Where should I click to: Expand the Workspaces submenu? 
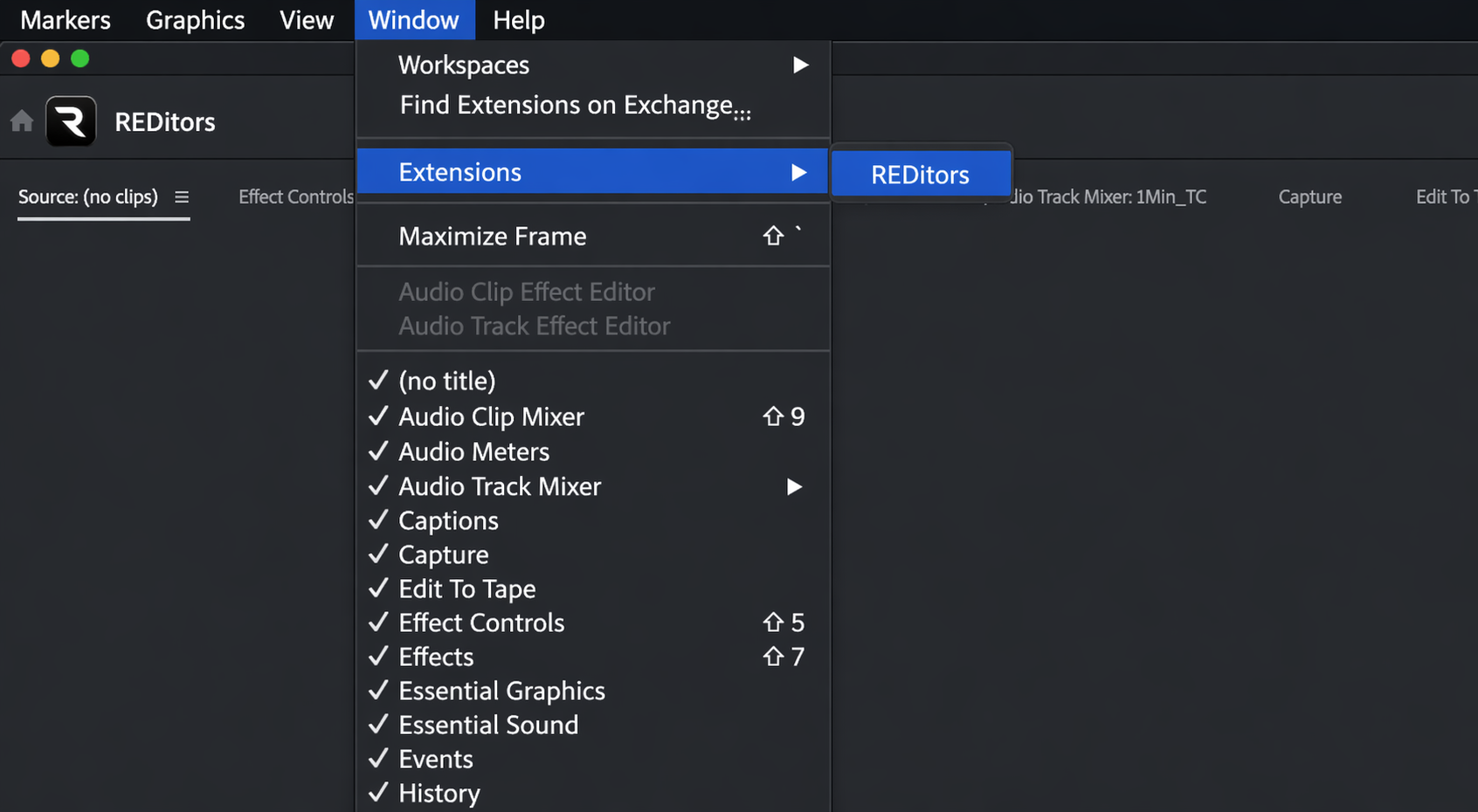(x=464, y=65)
